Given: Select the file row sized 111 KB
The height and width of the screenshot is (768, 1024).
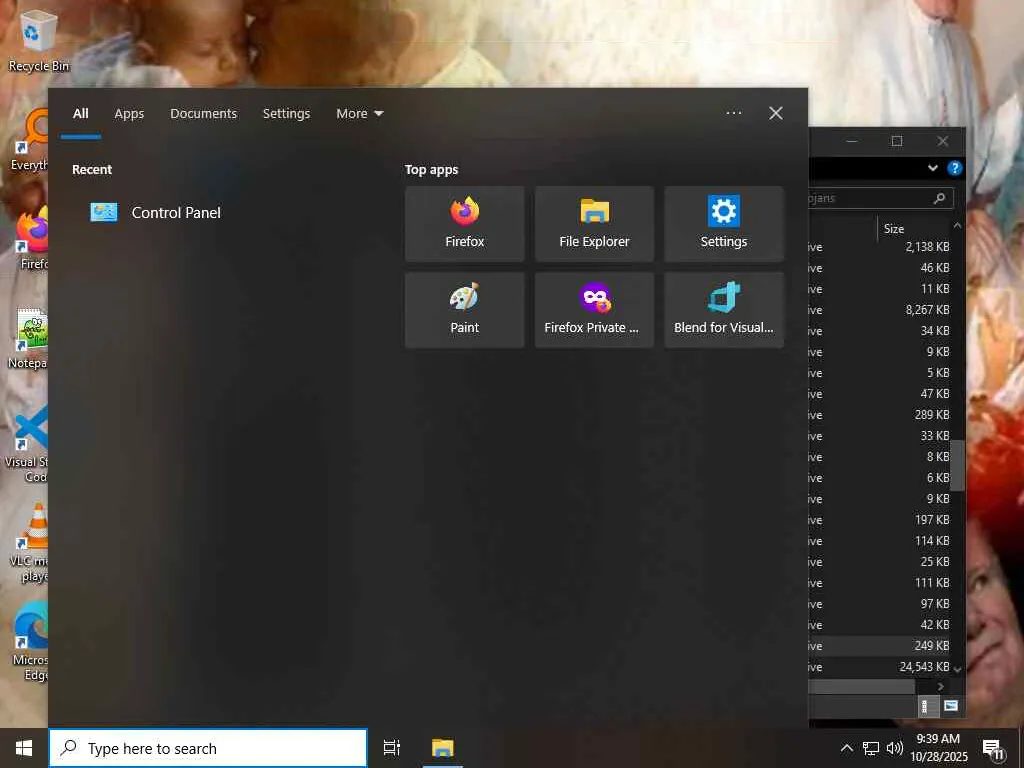Looking at the screenshot, I should pyautogui.click(x=880, y=583).
